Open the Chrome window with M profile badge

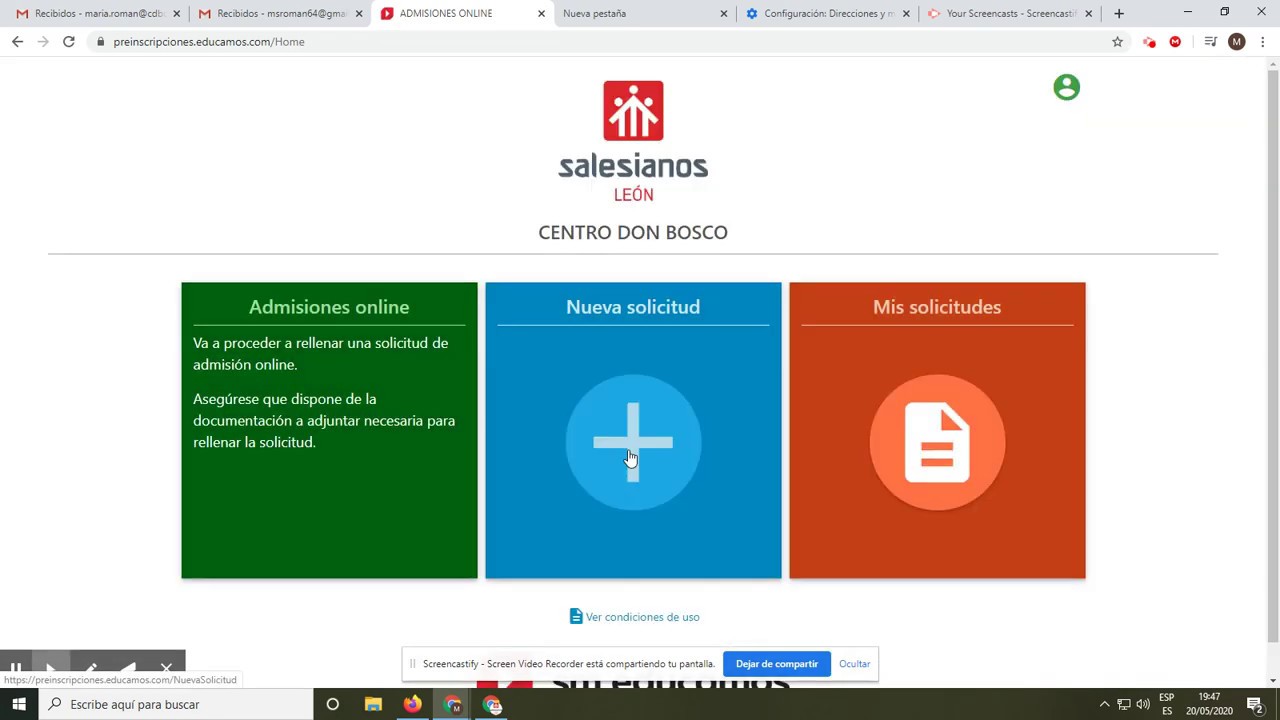point(453,704)
